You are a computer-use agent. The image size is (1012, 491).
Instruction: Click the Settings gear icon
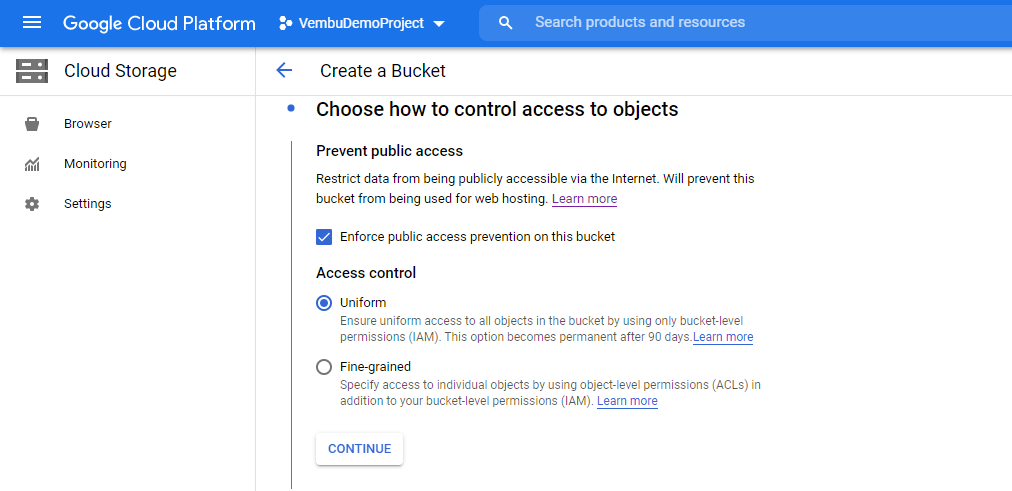32,204
